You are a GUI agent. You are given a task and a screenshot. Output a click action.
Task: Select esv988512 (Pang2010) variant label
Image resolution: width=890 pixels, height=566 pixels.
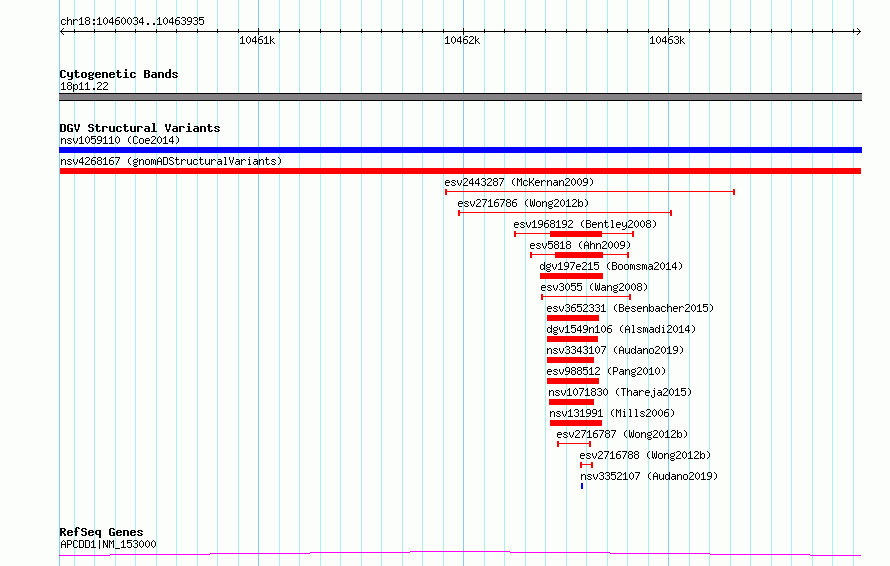click(x=606, y=371)
